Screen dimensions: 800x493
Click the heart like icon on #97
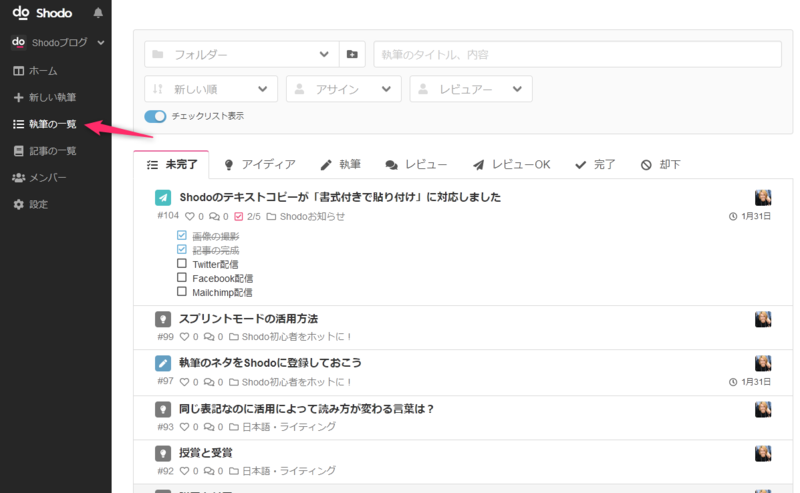click(x=185, y=382)
